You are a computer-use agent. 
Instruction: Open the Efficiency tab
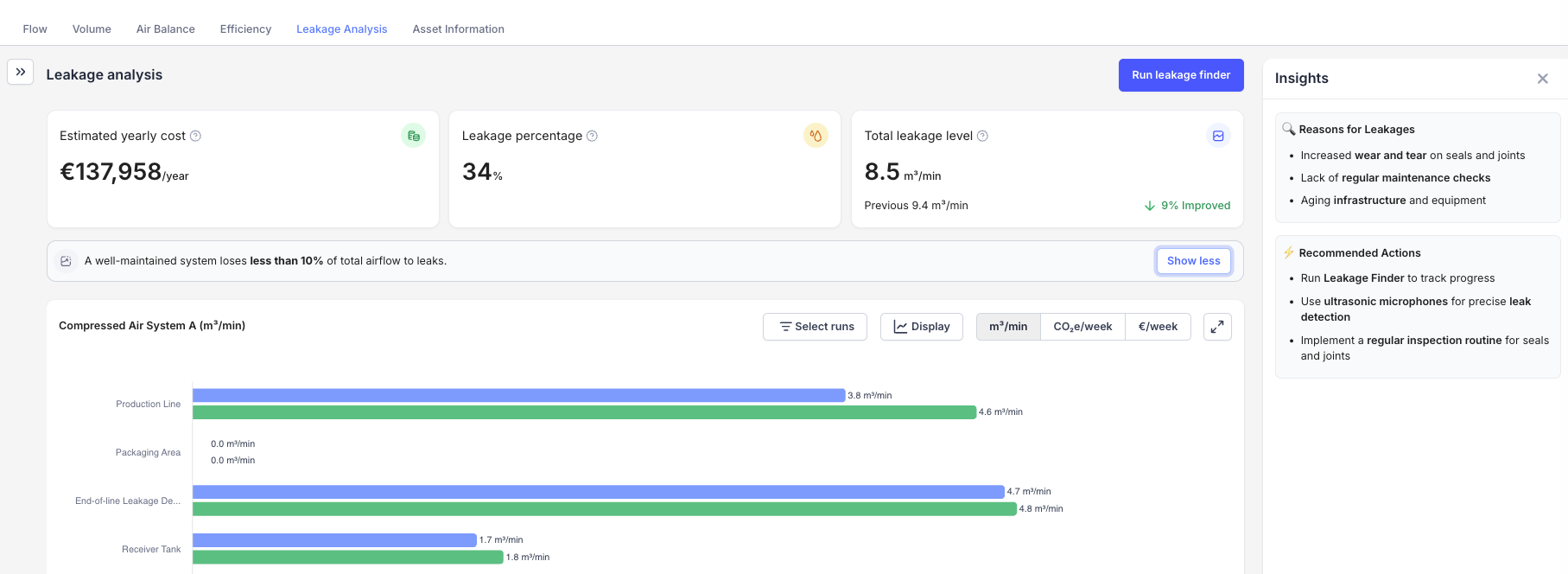pyautogui.click(x=245, y=29)
